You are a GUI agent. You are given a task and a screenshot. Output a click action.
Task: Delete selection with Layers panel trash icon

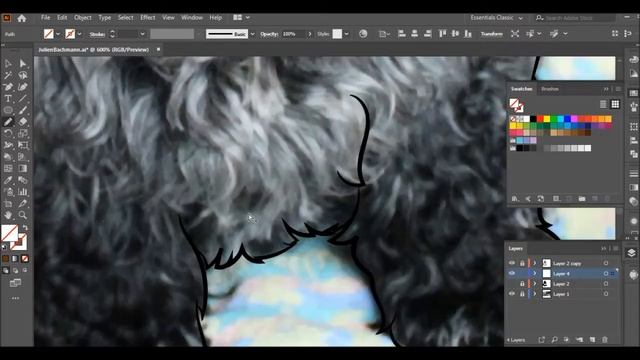tap(605, 340)
